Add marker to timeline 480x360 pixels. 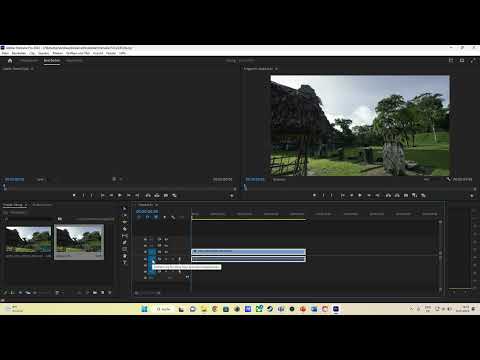[x=165, y=217]
